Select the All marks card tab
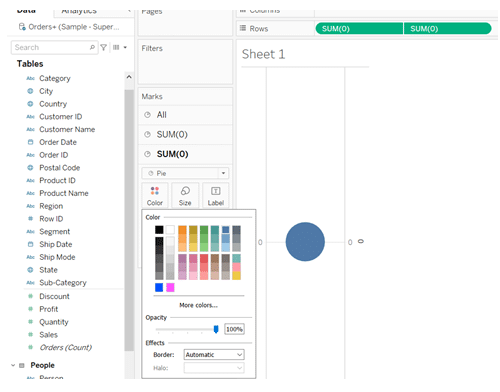500x392 pixels. [185, 115]
